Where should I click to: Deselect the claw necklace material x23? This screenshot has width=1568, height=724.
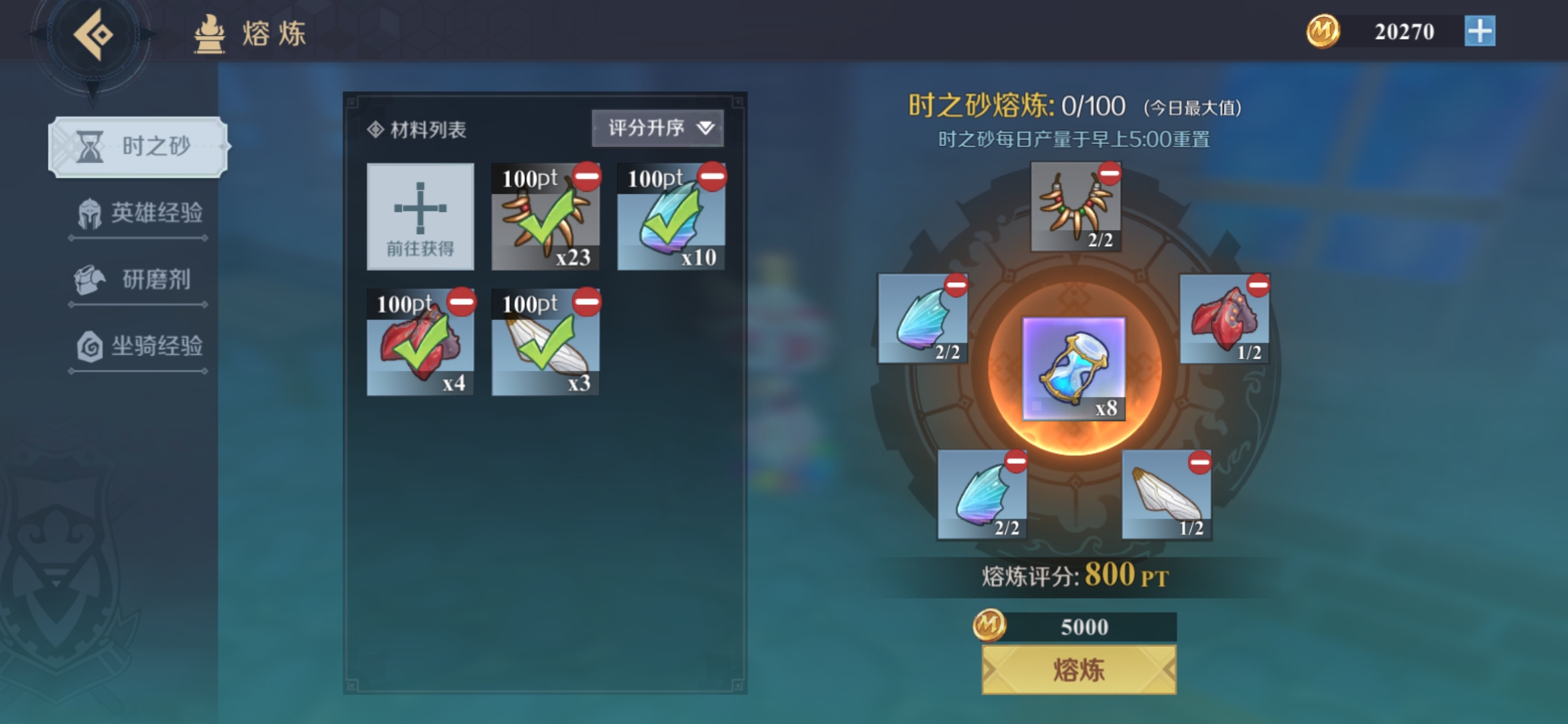(x=545, y=217)
